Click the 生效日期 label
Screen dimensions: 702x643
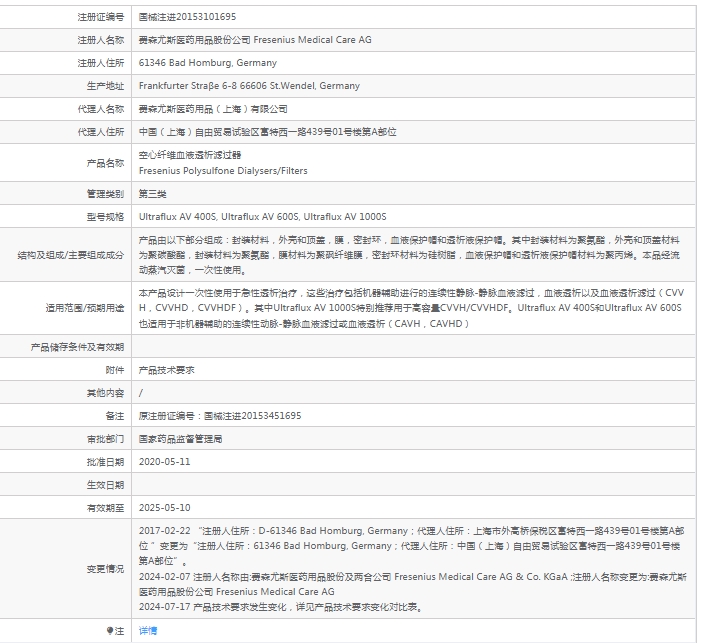pyautogui.click(x=105, y=485)
